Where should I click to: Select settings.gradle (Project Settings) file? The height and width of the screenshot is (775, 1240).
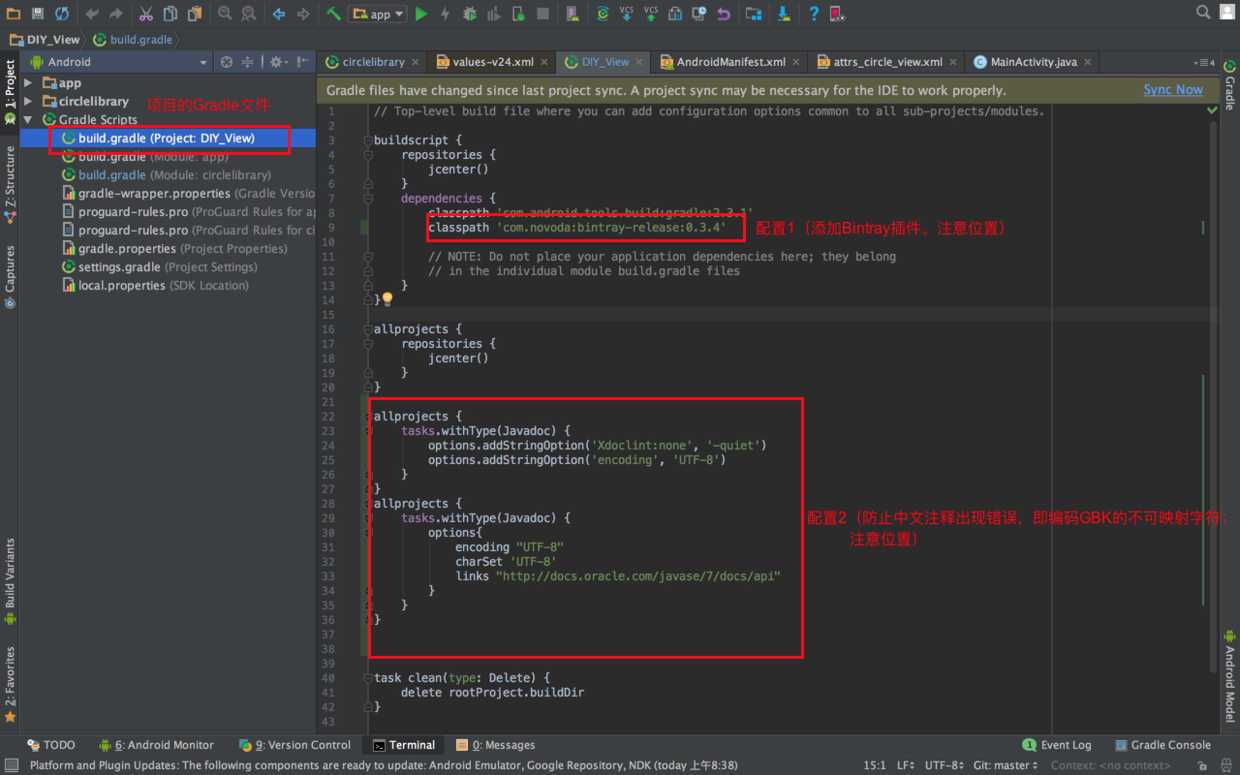click(x=158, y=267)
